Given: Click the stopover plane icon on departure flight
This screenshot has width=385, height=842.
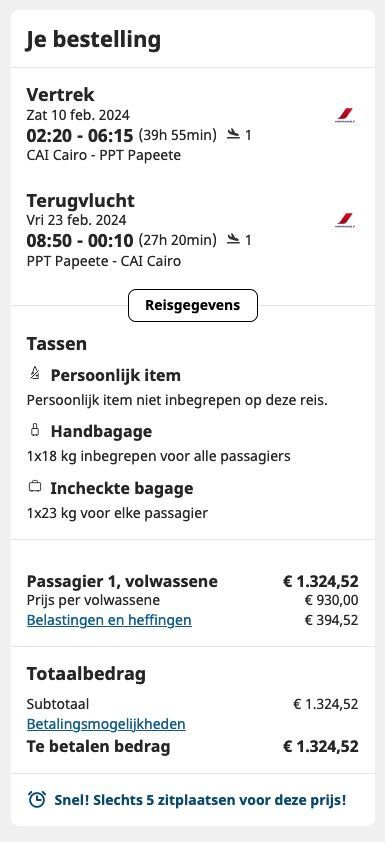Looking at the screenshot, I should tap(233, 134).
